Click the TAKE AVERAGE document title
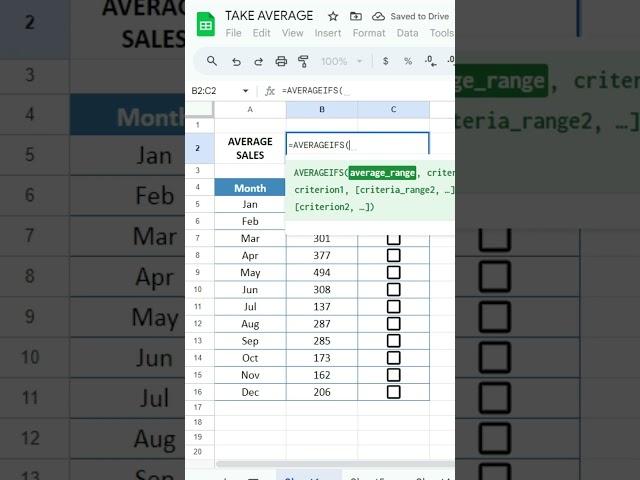640x480 pixels. tap(269, 16)
